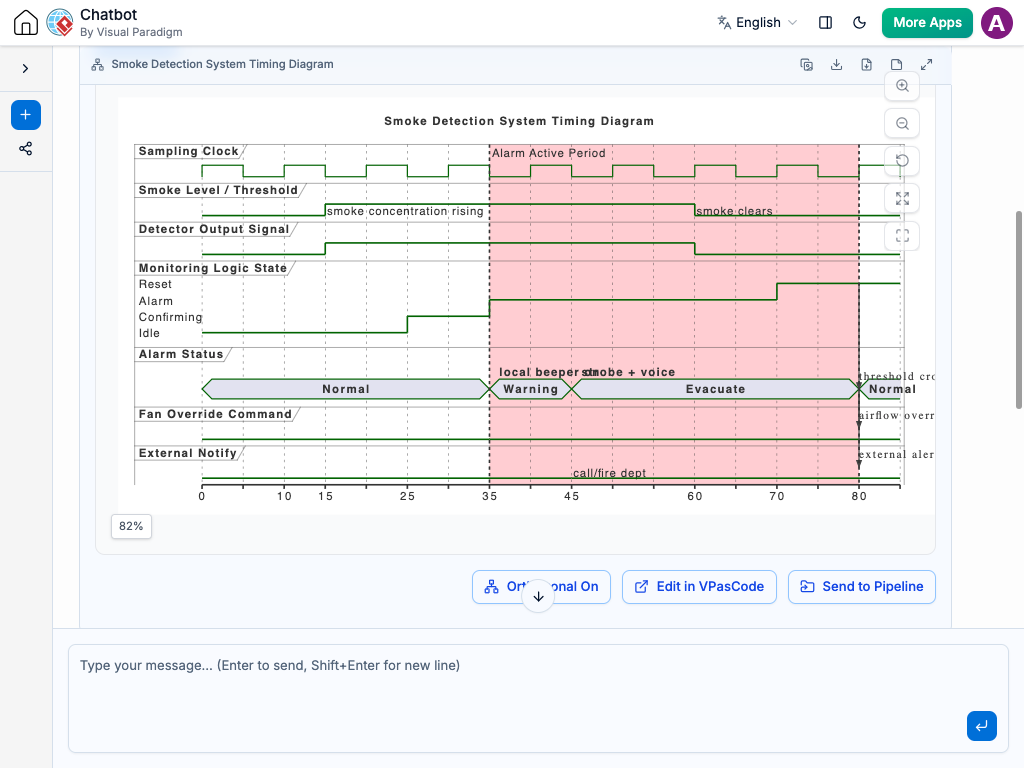Click Send to Pipeline button
This screenshot has height=768, width=1024.
861,586
